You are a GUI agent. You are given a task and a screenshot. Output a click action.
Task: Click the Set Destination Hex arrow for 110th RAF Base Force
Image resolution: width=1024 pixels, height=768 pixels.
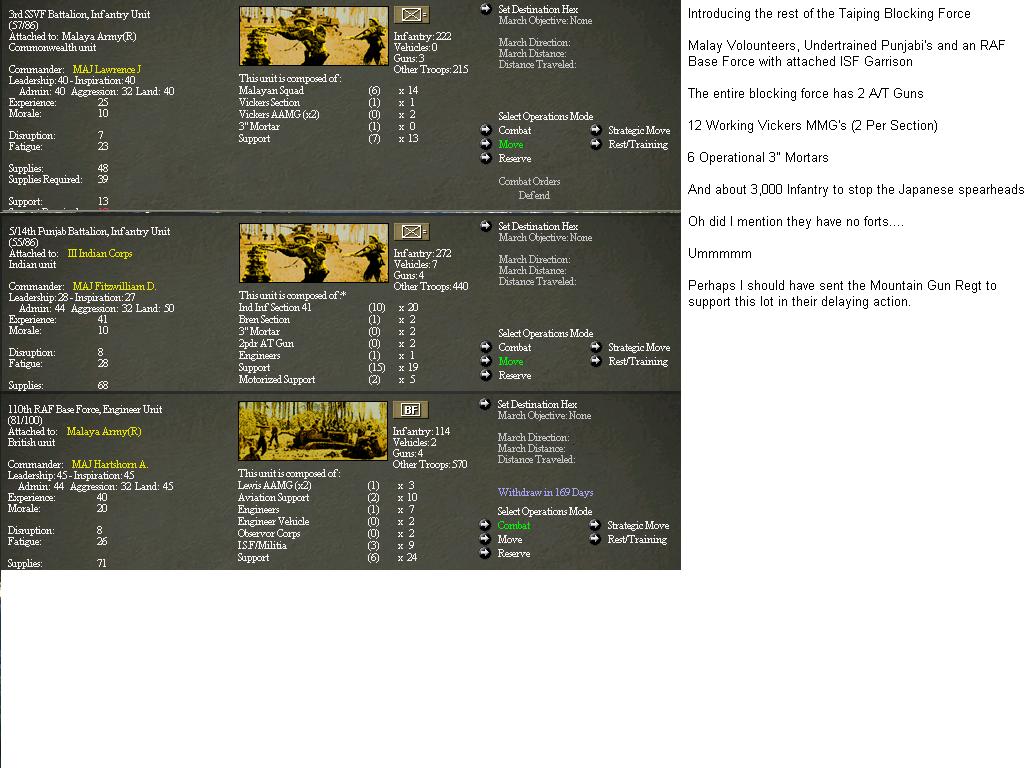[485, 404]
